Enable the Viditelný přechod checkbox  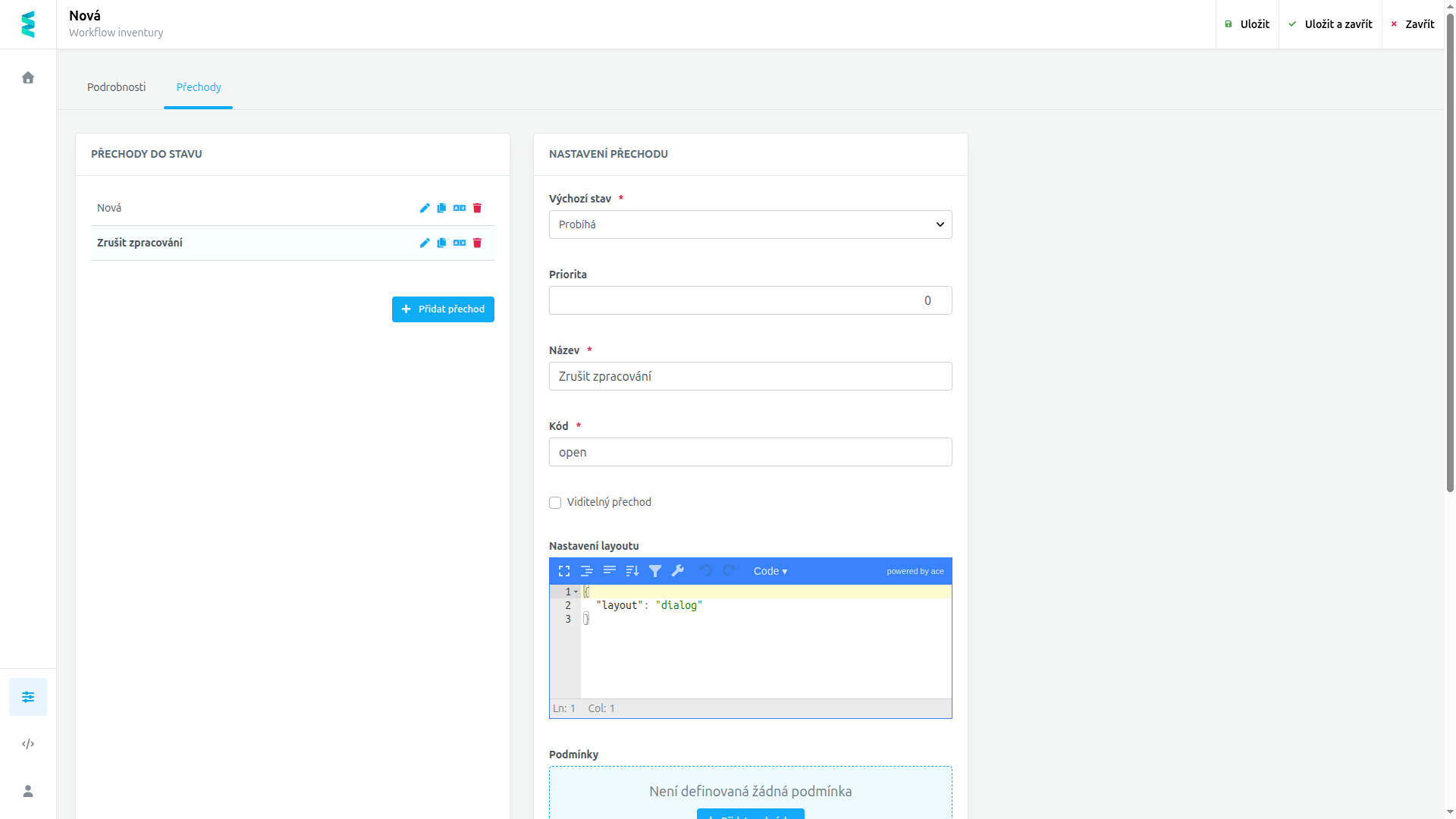point(555,503)
